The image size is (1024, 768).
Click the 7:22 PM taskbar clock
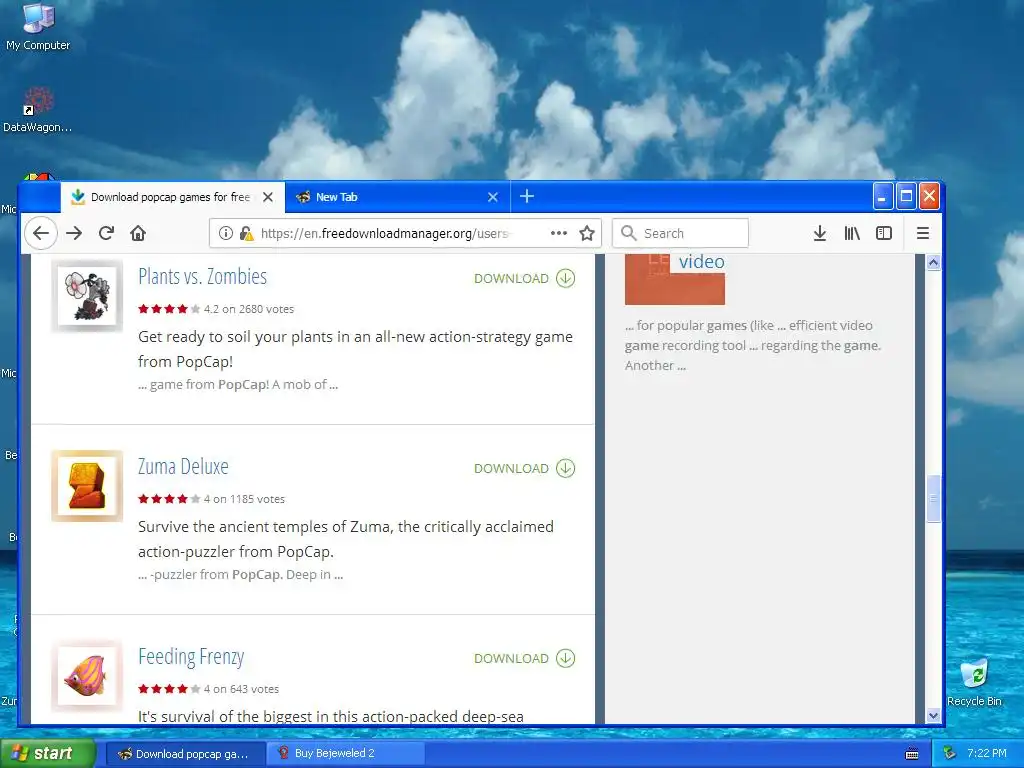coord(987,753)
